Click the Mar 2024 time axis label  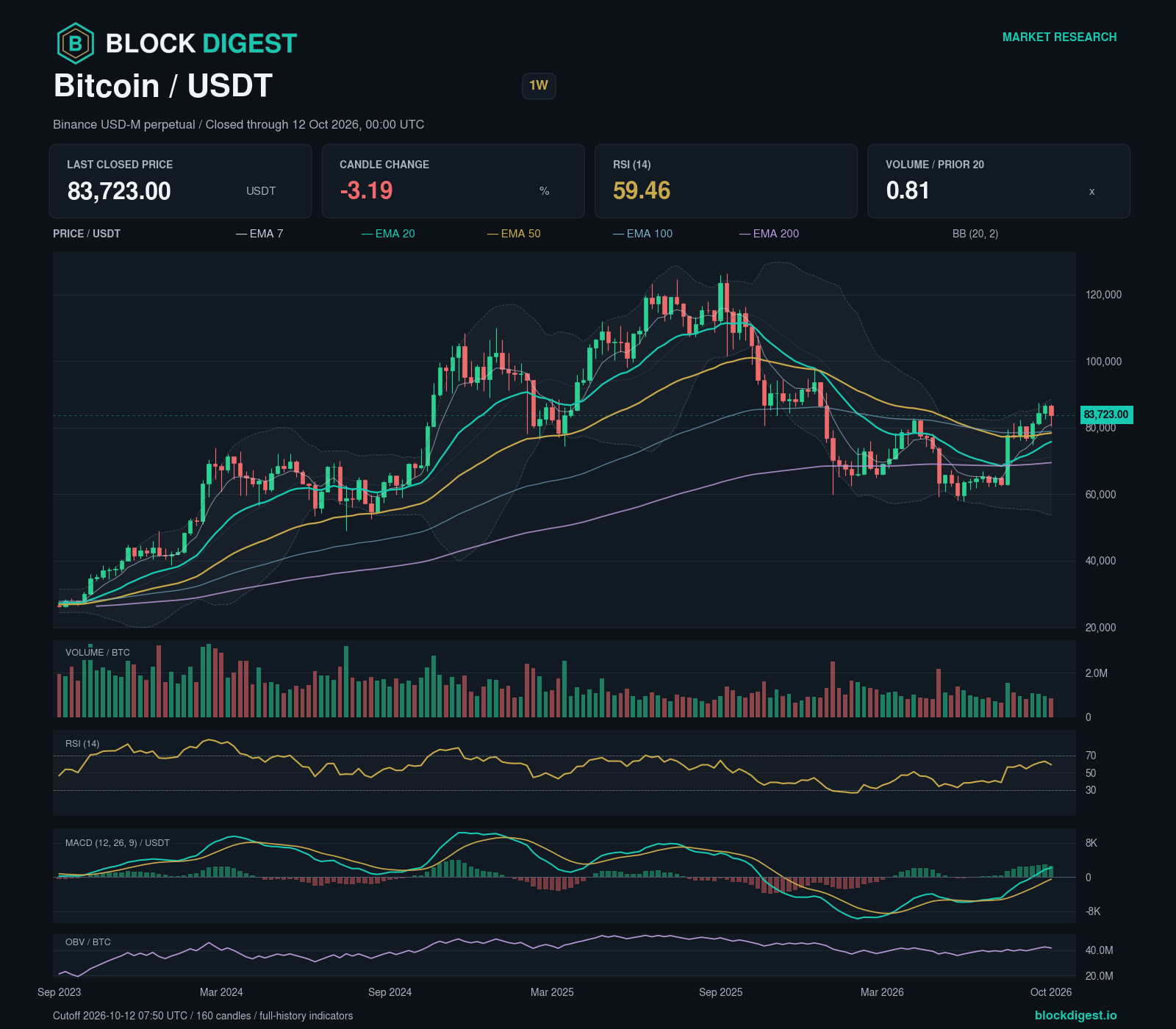pos(221,992)
